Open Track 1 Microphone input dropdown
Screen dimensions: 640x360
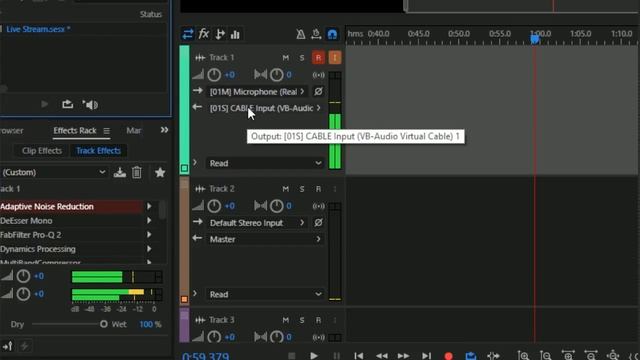coord(257,92)
